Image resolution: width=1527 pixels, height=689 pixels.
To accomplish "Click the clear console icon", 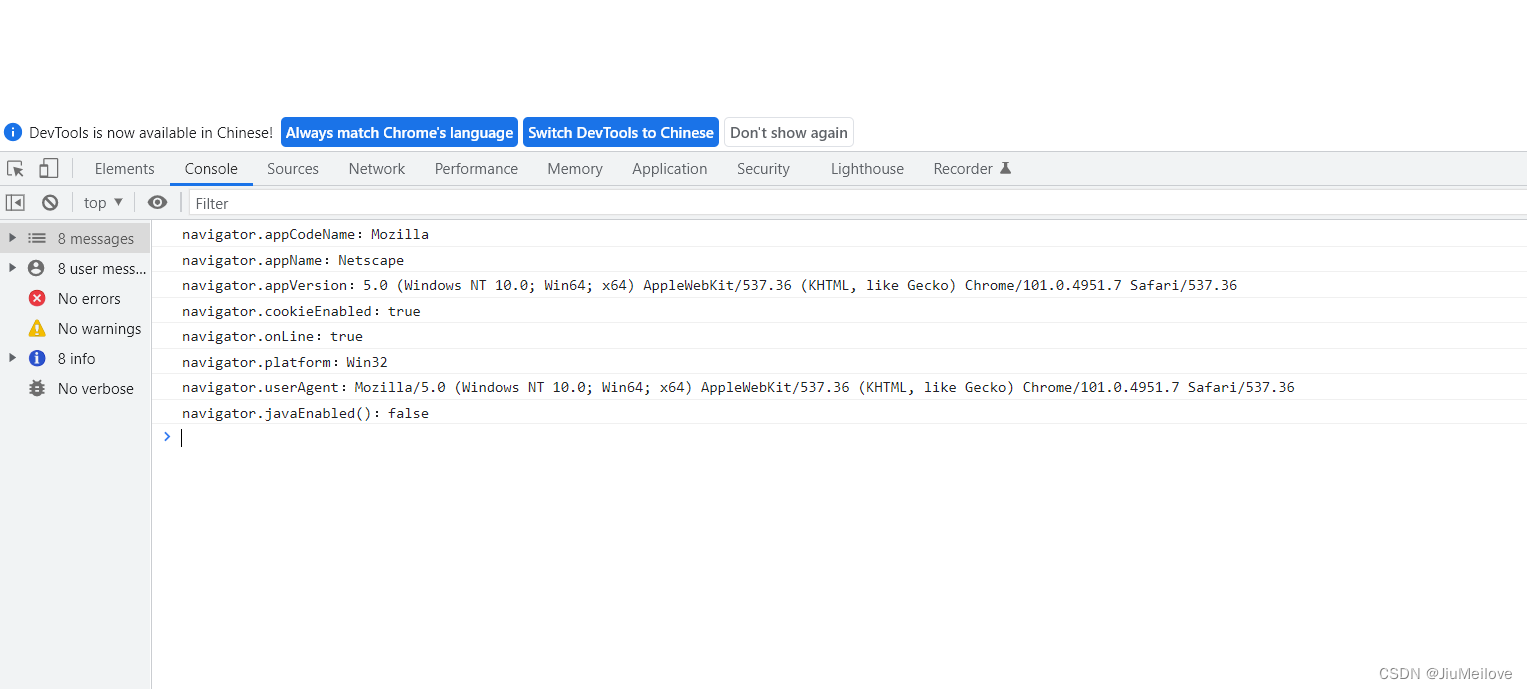I will 49,202.
